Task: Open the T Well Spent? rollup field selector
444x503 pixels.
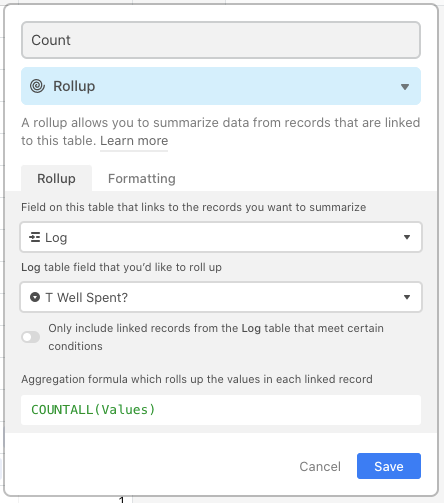Action: tap(221, 297)
